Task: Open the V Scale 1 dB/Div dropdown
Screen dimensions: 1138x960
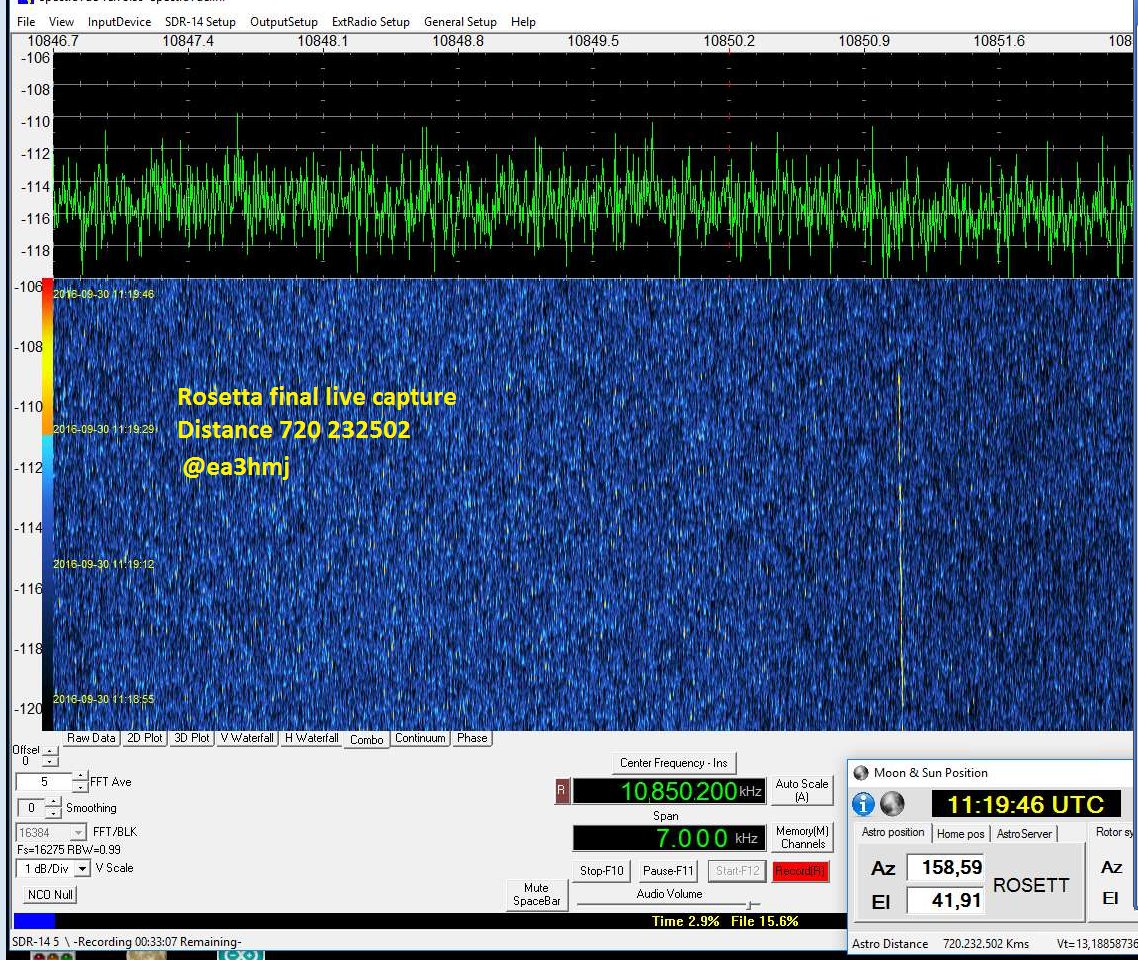Action: point(82,868)
